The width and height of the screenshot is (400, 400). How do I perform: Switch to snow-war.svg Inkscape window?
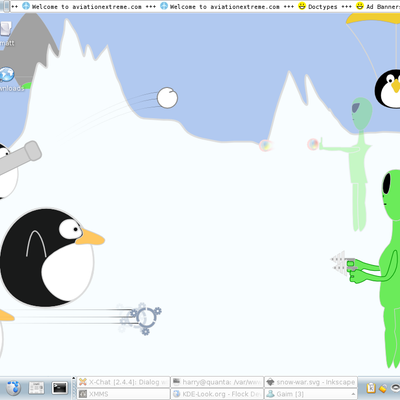(x=311, y=382)
